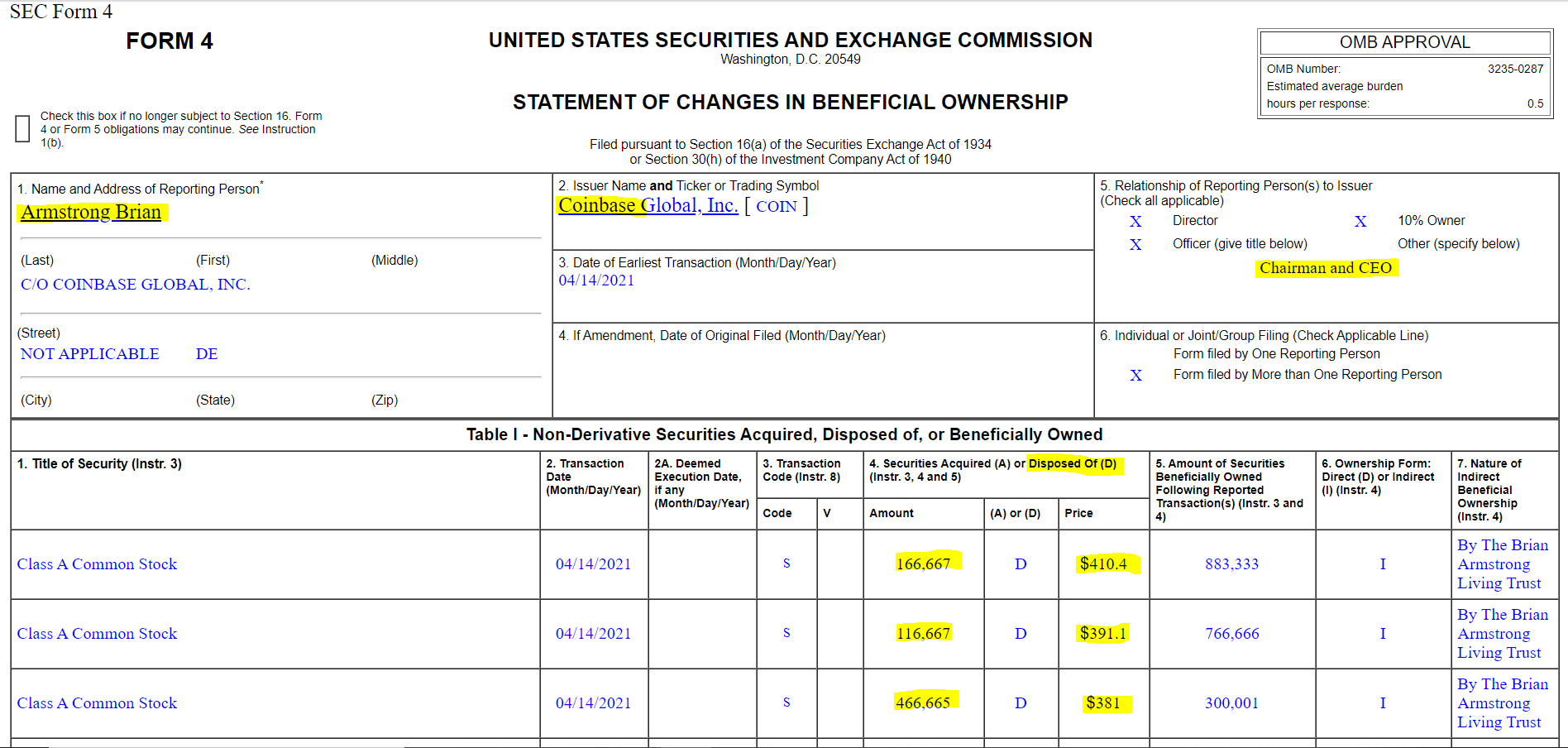Click the highlighted Chairman and CEO title
The image size is (1568, 748).
click(x=1325, y=268)
